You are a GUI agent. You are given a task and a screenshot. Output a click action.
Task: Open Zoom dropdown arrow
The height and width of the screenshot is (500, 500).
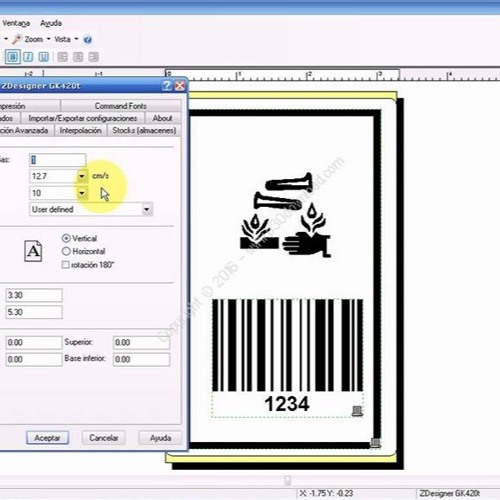[49, 39]
